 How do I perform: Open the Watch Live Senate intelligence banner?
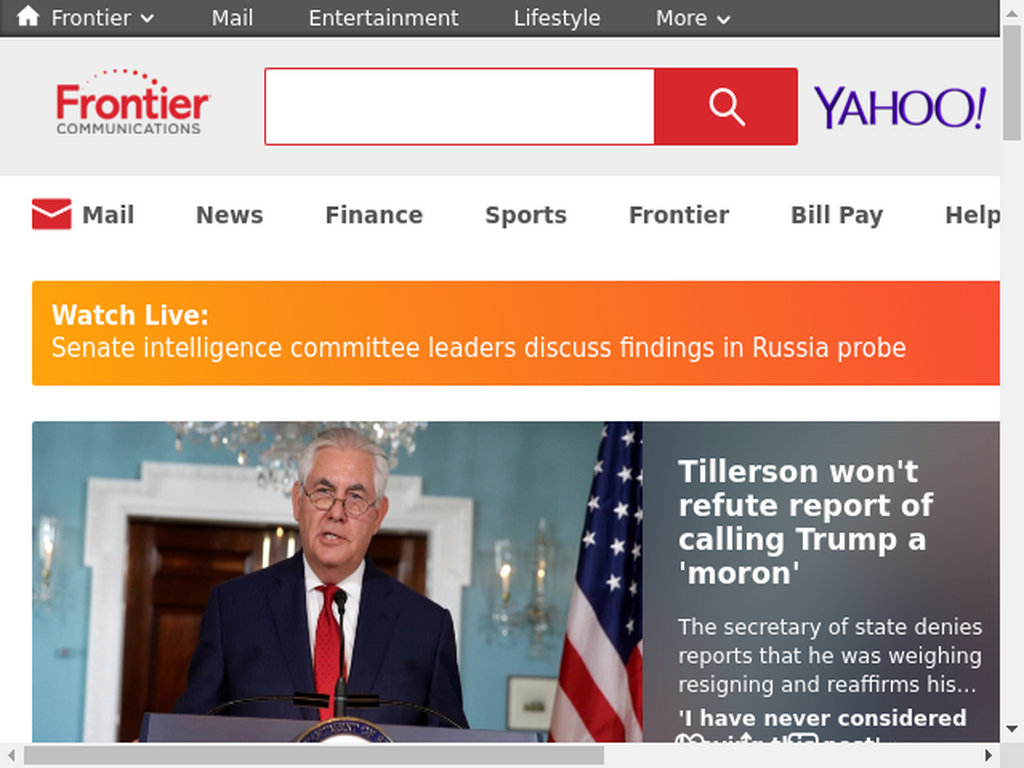[x=516, y=333]
